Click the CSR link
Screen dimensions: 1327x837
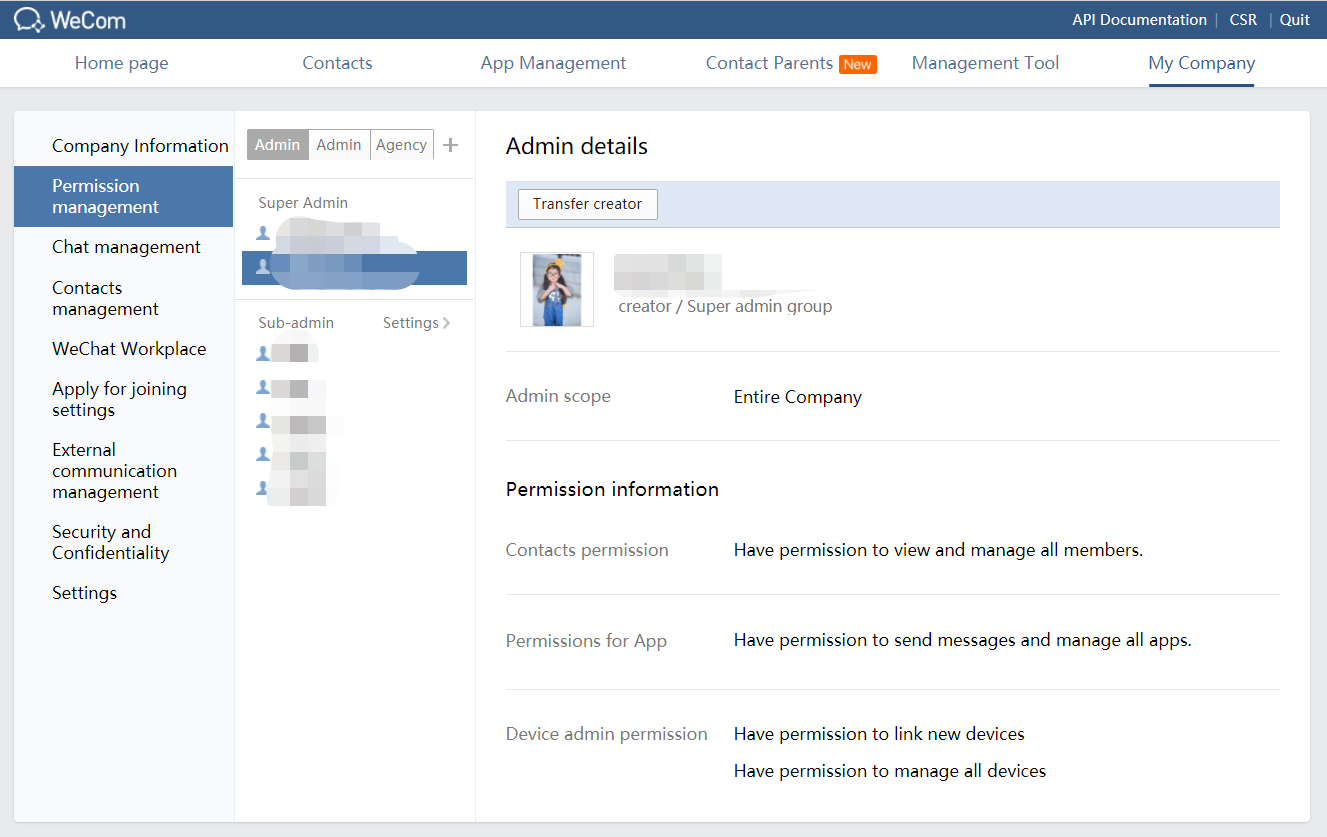pyautogui.click(x=1243, y=20)
